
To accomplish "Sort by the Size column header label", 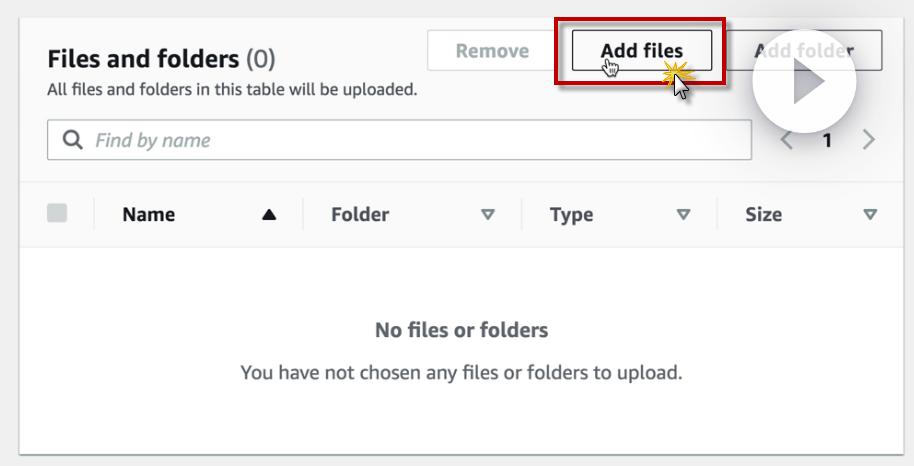I will tap(764, 215).
